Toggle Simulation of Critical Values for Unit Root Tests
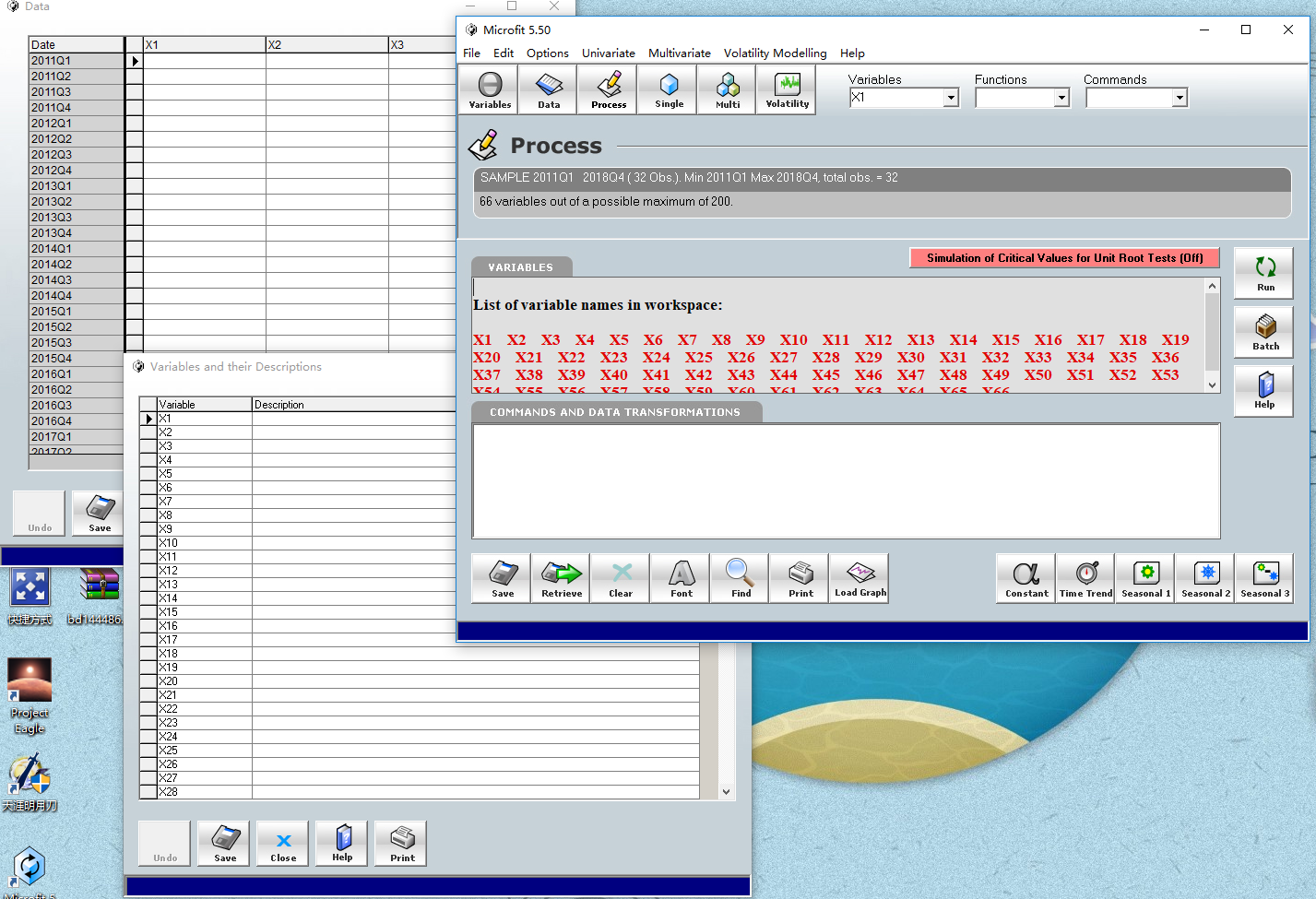The width and height of the screenshot is (1316, 899). (1064, 258)
